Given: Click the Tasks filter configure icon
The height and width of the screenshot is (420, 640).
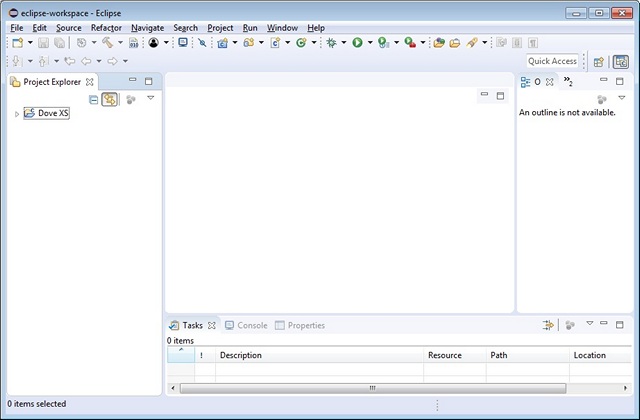Looking at the screenshot, I should [548, 325].
